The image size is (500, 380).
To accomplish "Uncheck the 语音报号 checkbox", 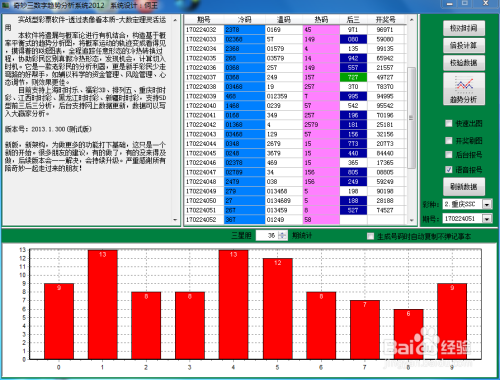I will tap(449, 170).
